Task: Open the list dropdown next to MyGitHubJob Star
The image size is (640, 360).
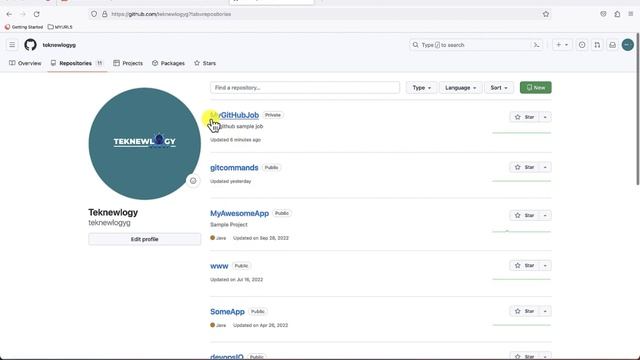Action: [545, 117]
